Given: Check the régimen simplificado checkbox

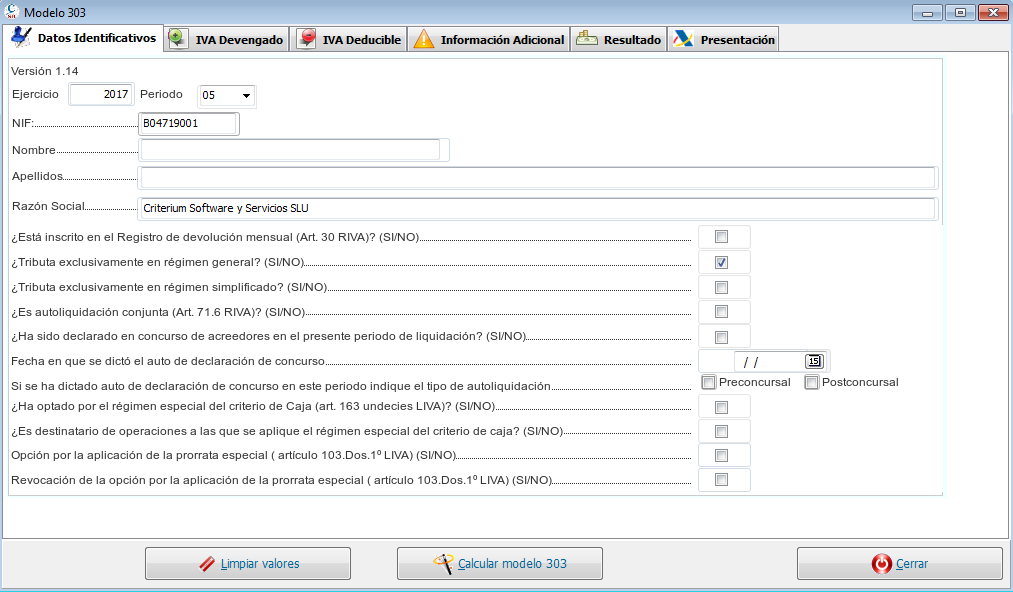Looking at the screenshot, I should point(722,288).
